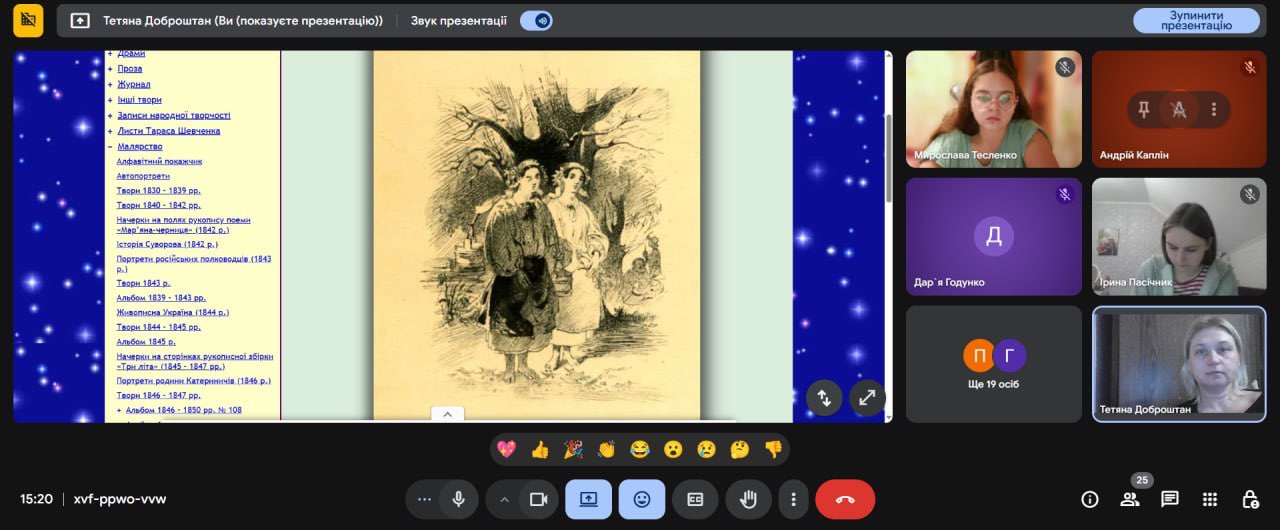Collapse the panel with chevron under the drawing
This screenshot has height=530, width=1280.
click(447, 414)
